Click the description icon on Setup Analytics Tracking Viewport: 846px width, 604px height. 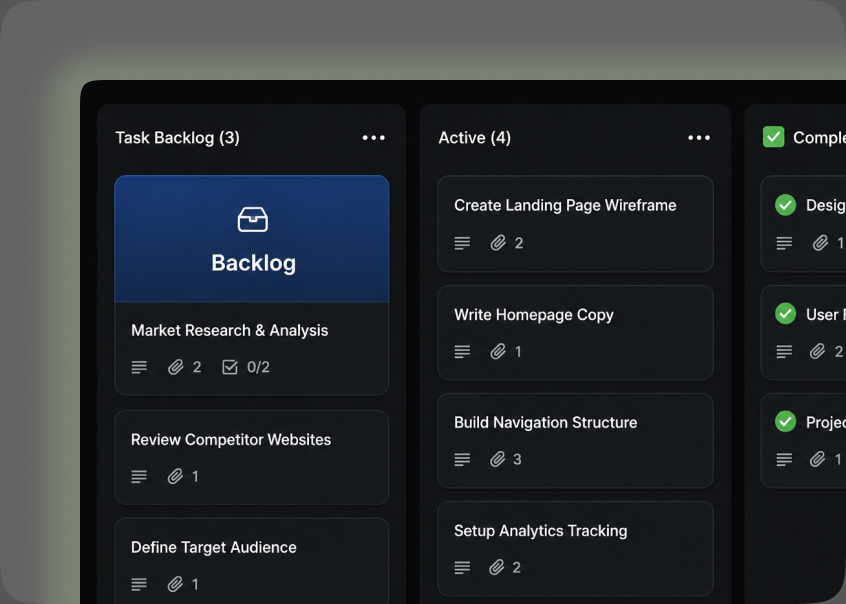(x=462, y=567)
